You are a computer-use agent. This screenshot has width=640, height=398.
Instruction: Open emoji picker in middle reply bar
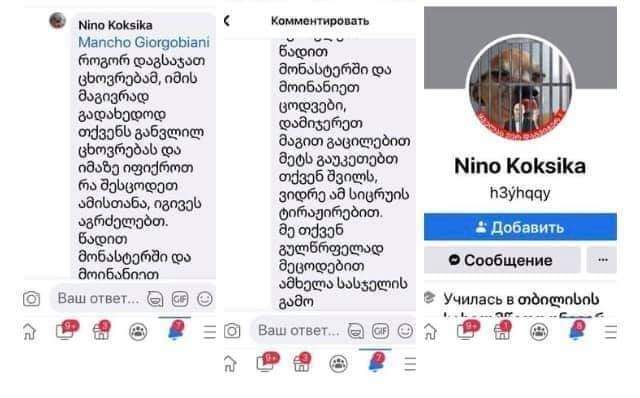coord(405,331)
